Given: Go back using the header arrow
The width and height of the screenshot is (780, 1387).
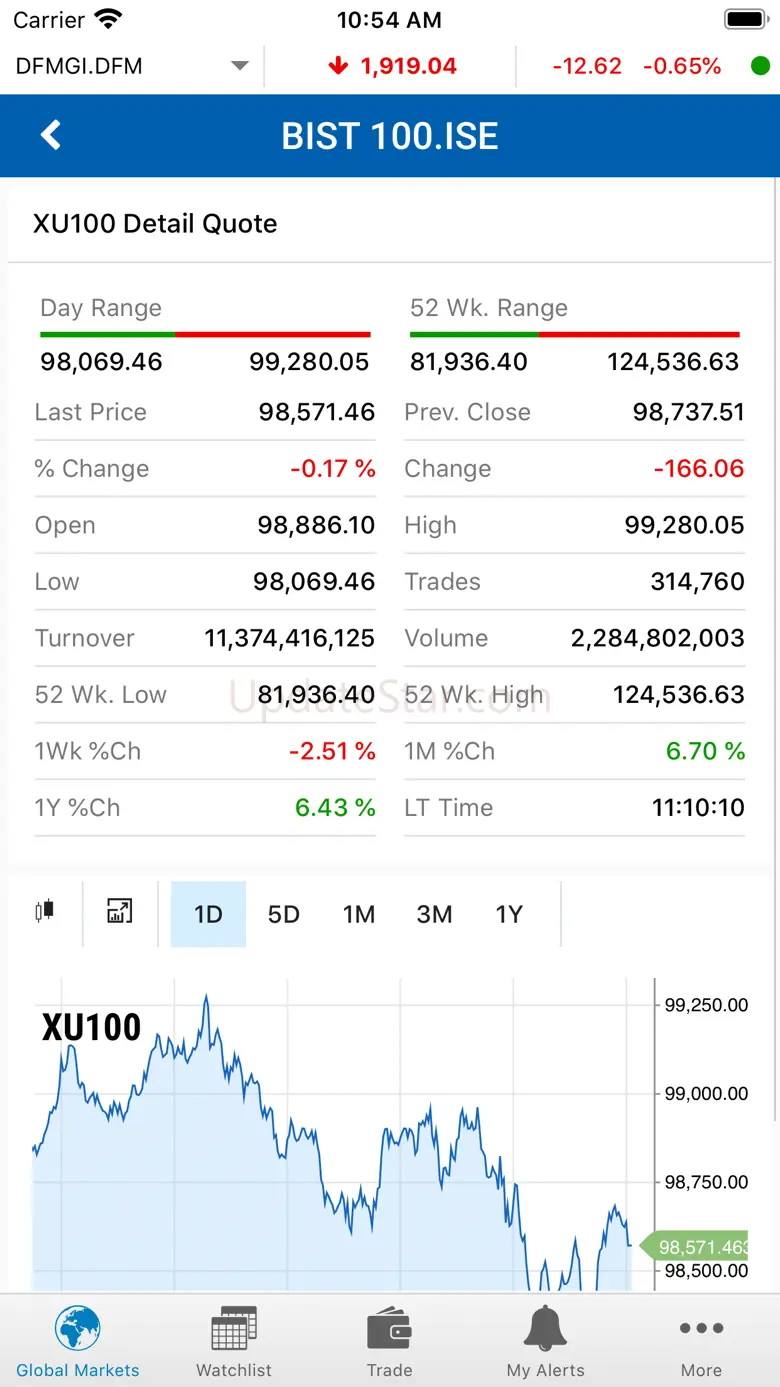Looking at the screenshot, I should pos(51,136).
